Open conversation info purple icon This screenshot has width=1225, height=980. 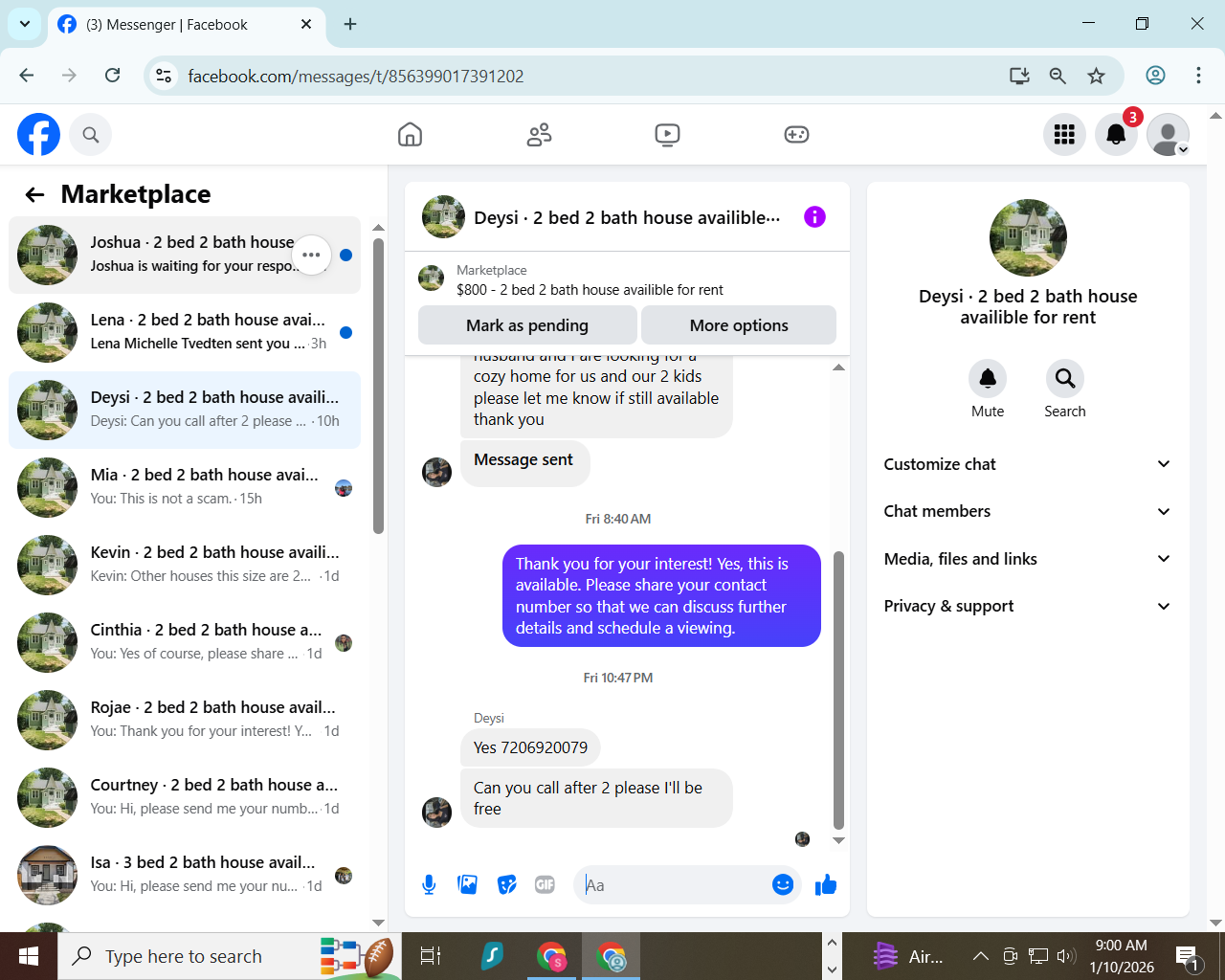click(x=814, y=217)
